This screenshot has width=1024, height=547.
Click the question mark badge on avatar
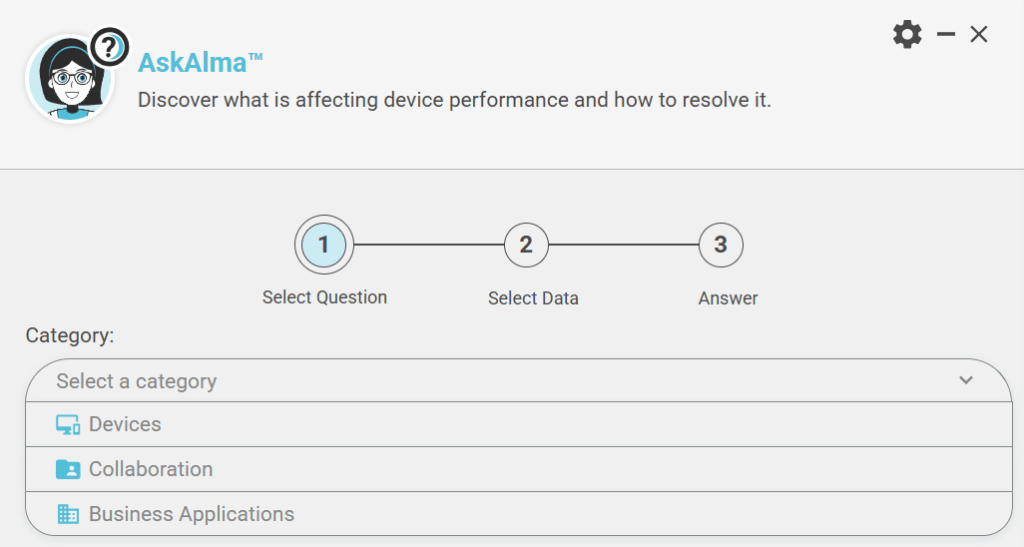point(109,46)
